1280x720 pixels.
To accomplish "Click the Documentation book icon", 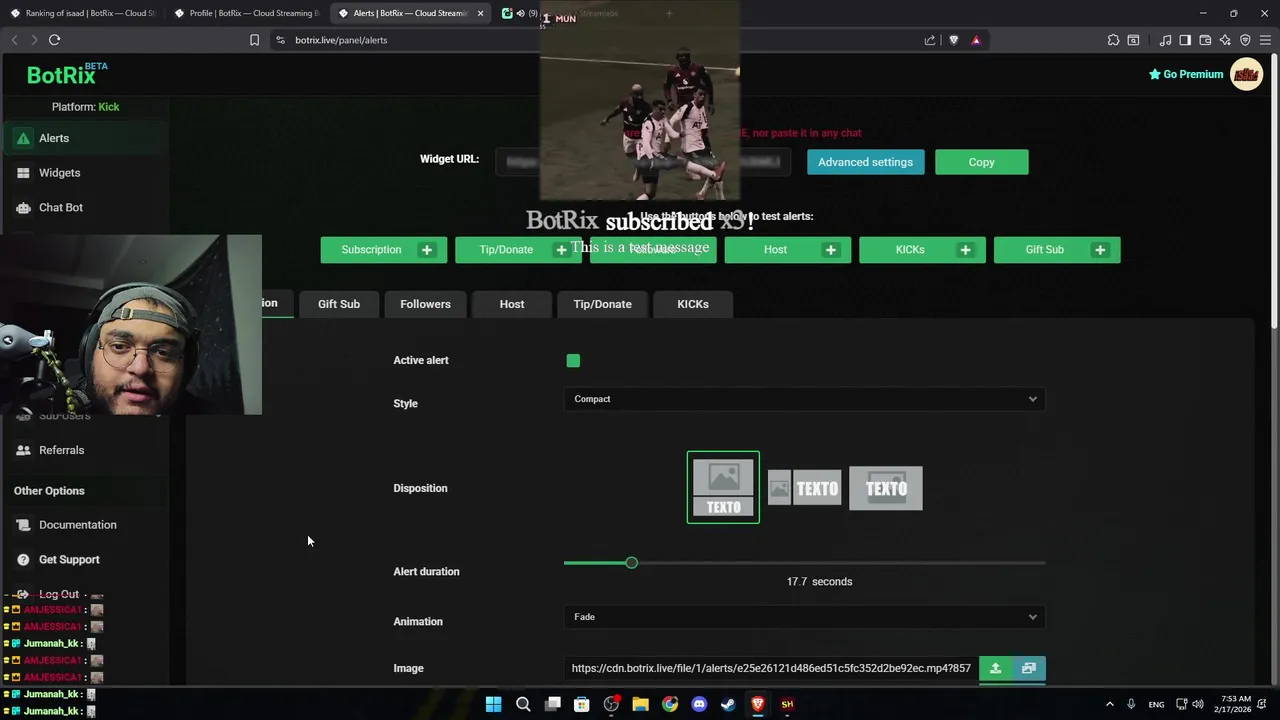I will point(23,525).
